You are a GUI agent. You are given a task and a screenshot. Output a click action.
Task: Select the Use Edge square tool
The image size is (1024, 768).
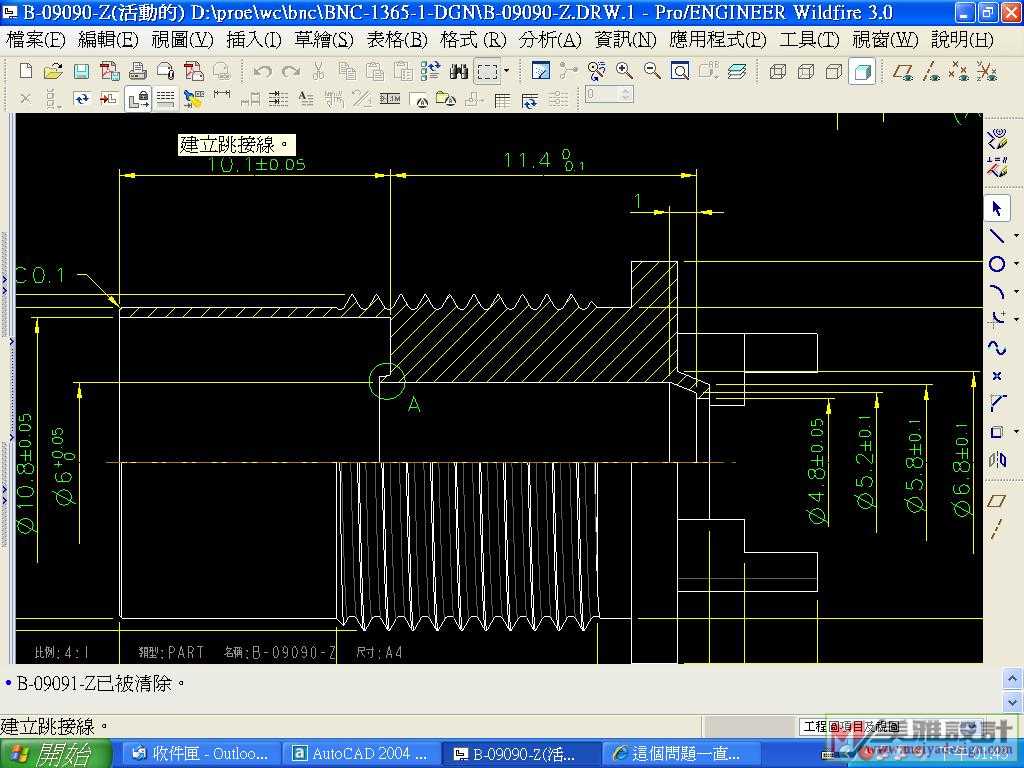[997, 432]
